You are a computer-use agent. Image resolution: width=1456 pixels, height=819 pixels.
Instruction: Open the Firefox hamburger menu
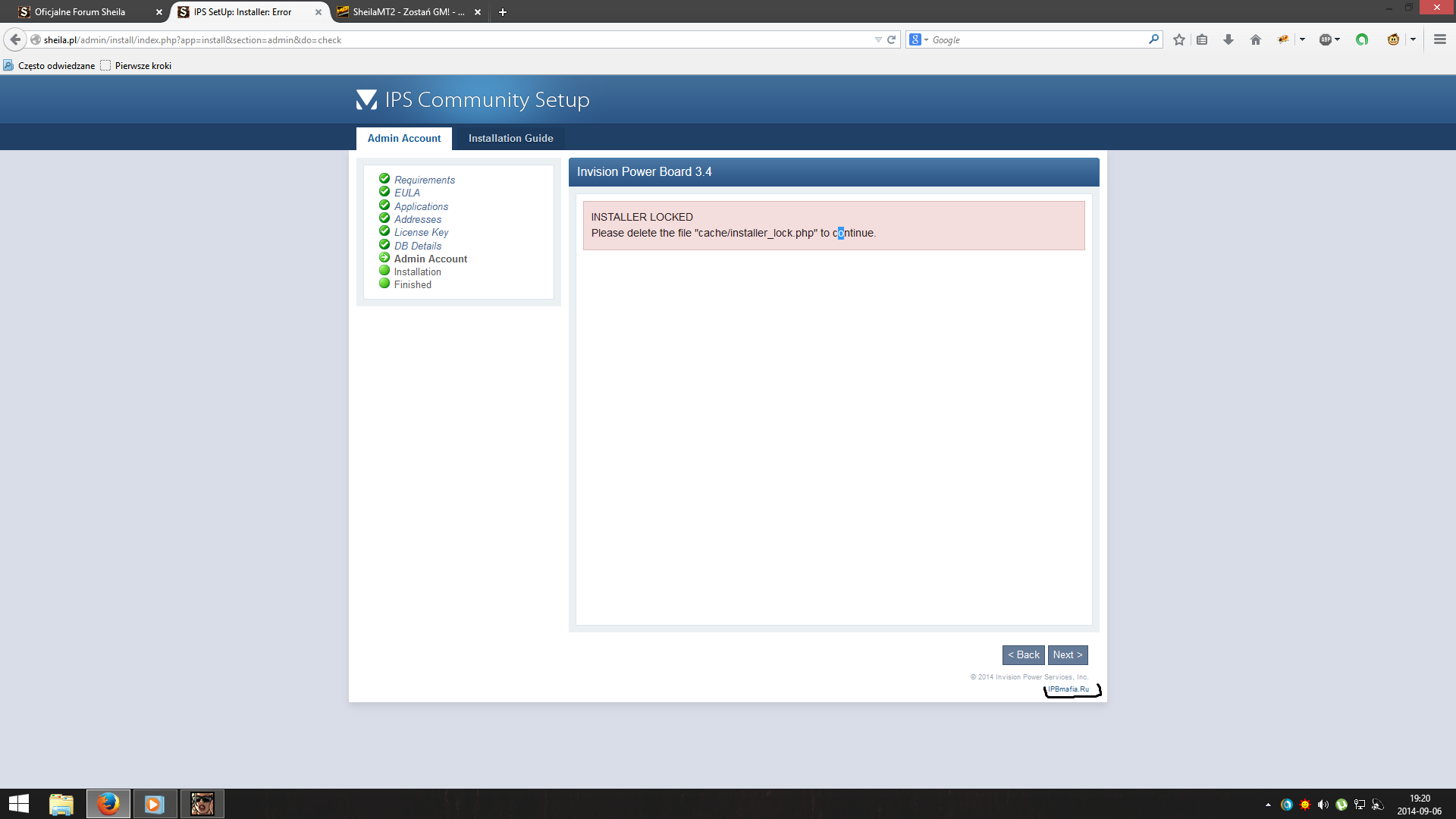pyautogui.click(x=1440, y=39)
